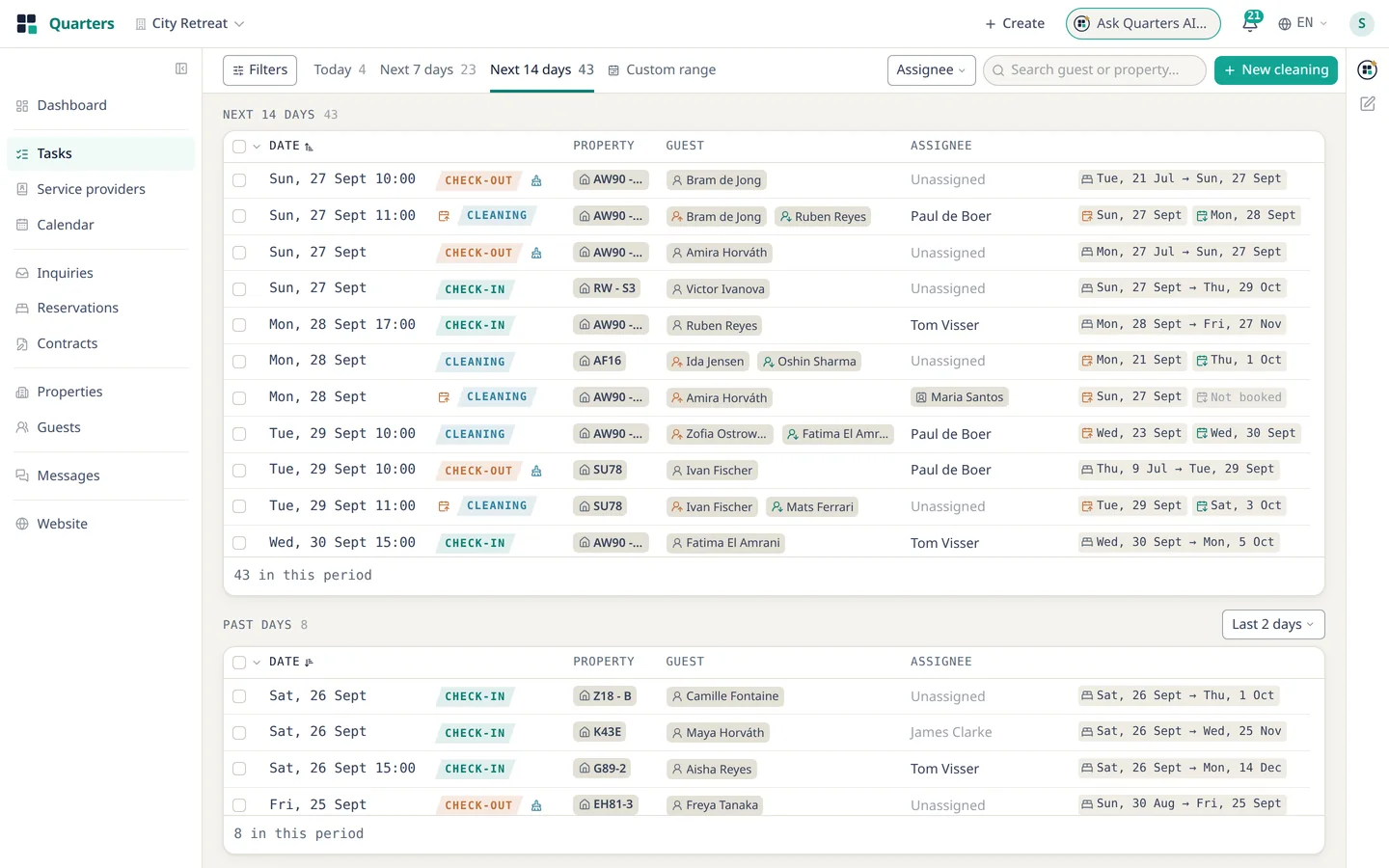Open the Last 2 days dropdown

(x=1272, y=624)
